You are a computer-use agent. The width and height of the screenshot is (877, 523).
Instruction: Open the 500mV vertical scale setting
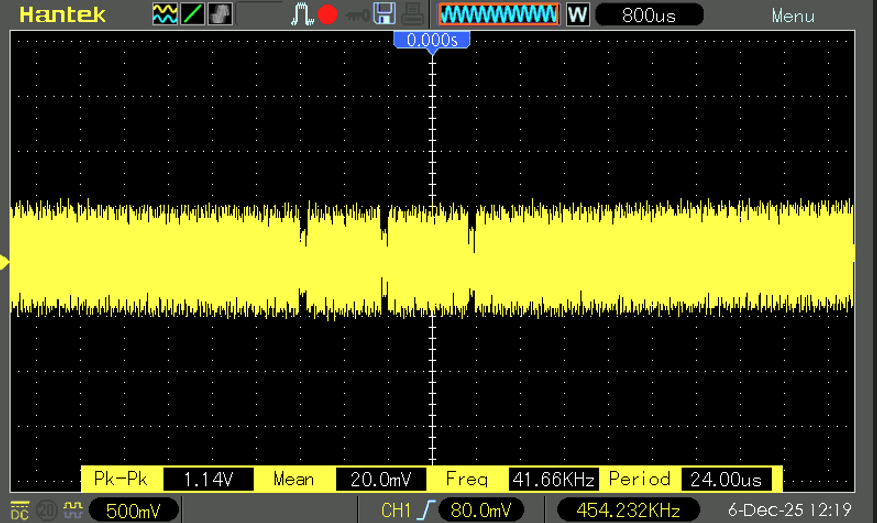pos(134,511)
